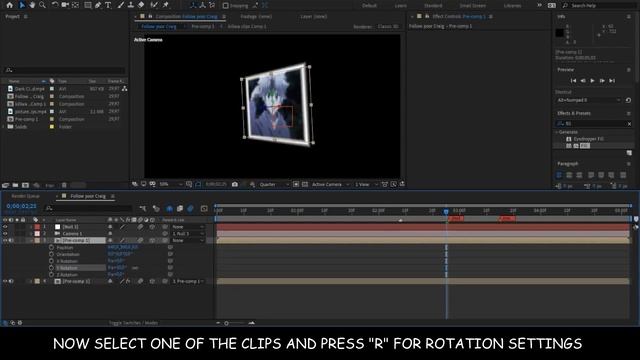Select the Zoom magnifier tool

tap(42, 5)
